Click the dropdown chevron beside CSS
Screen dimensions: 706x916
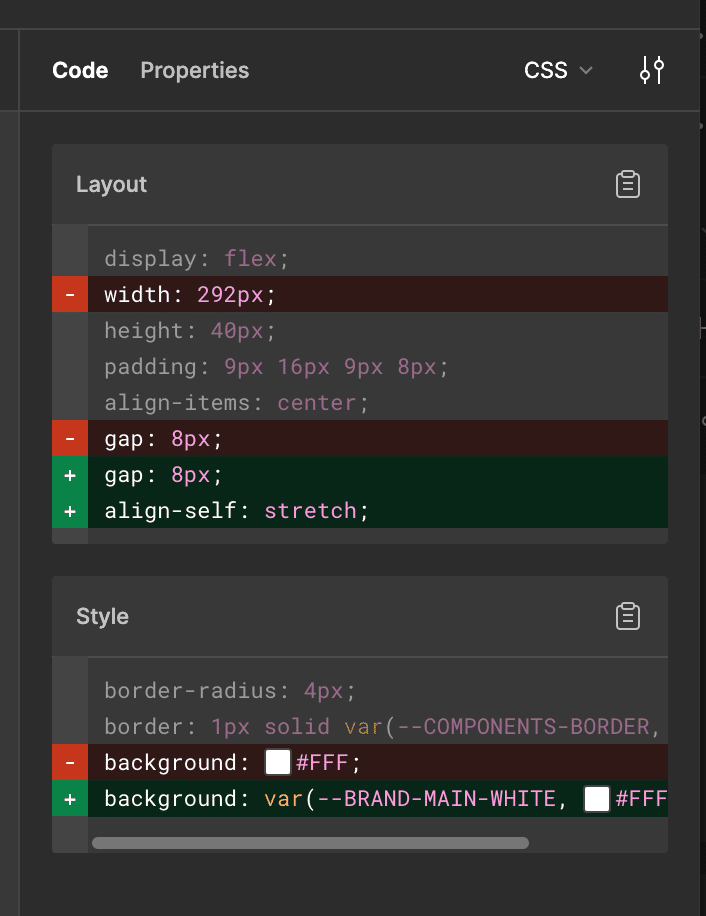click(x=586, y=71)
